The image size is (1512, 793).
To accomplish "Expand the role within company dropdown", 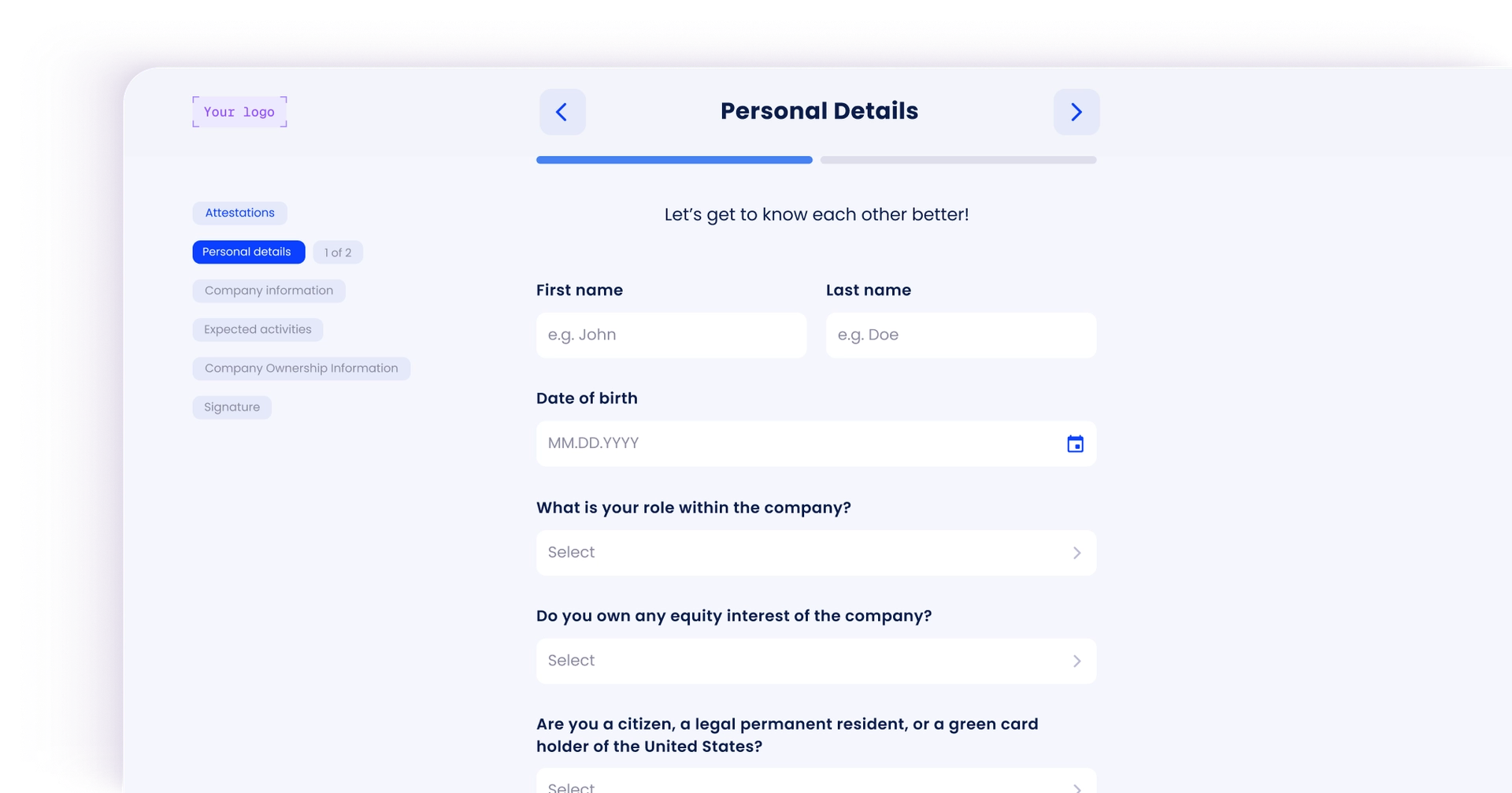I will coord(815,553).
